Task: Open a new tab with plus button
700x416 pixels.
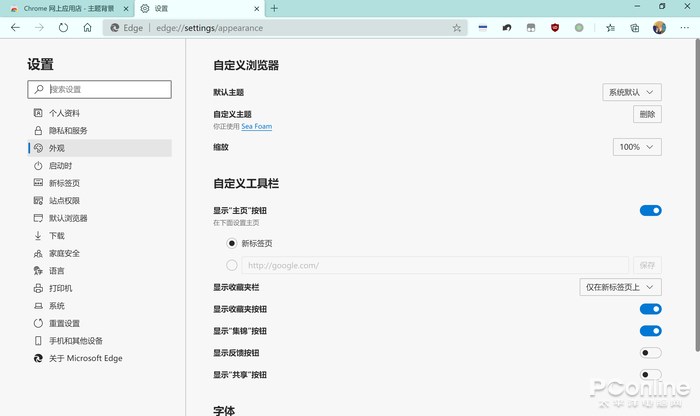Action: [274, 8]
